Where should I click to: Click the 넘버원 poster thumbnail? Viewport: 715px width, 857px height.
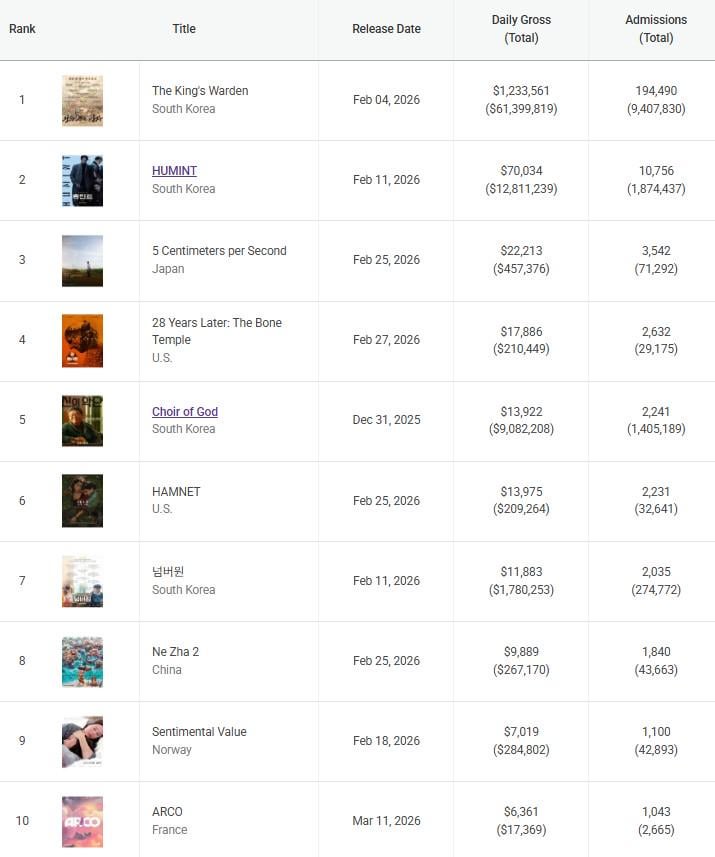[x=82, y=581]
